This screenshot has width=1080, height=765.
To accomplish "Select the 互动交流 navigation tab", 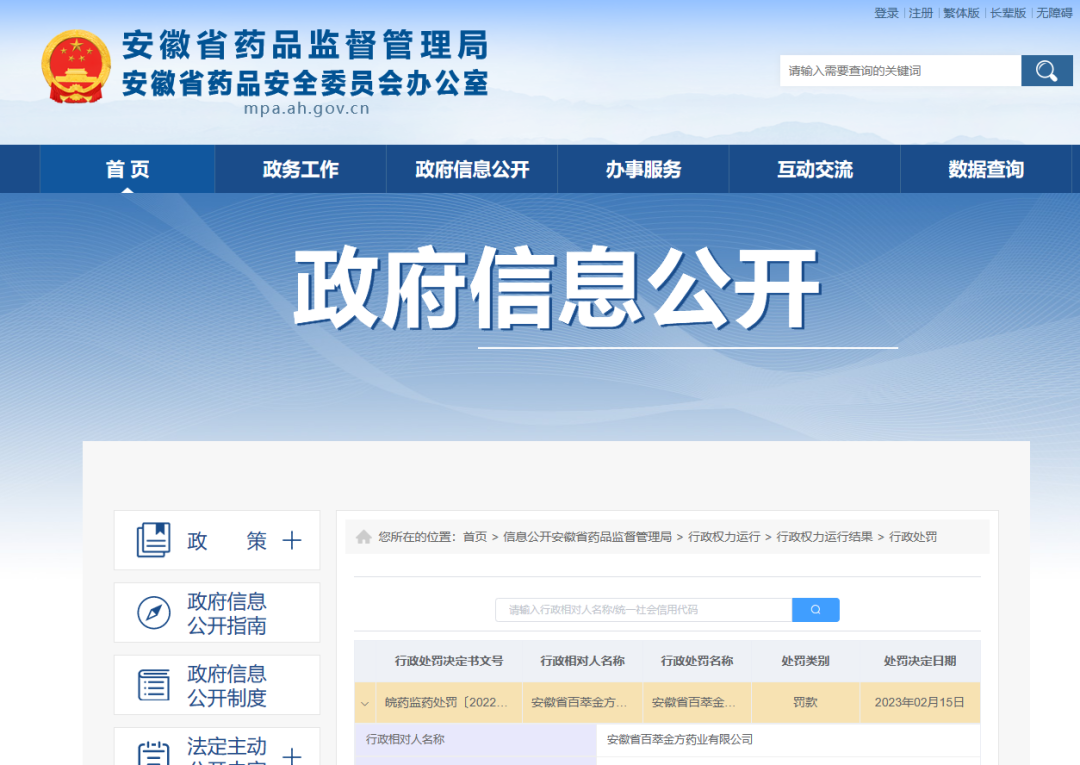I will pos(813,169).
